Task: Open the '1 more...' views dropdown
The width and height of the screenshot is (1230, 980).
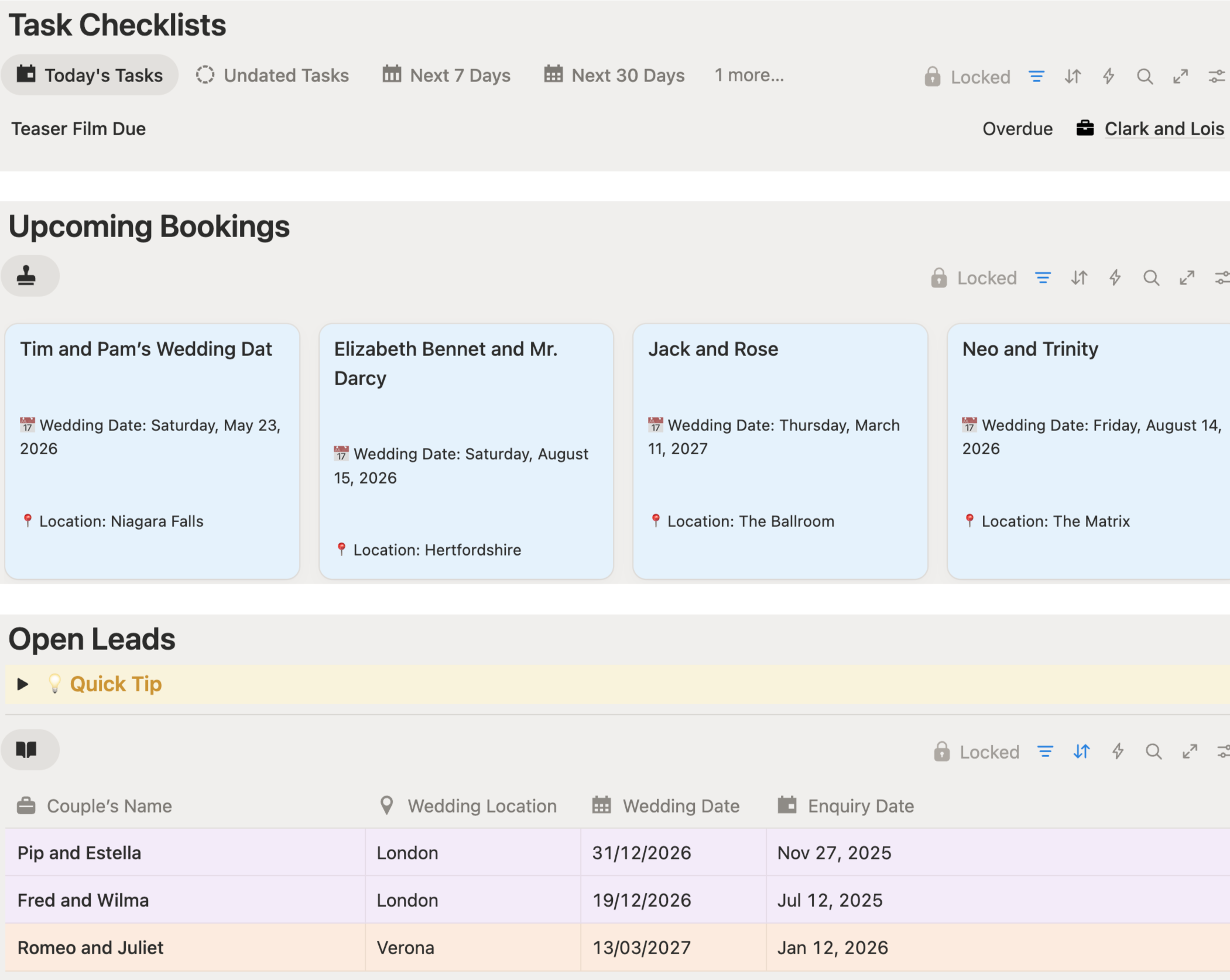Action: tap(749, 75)
